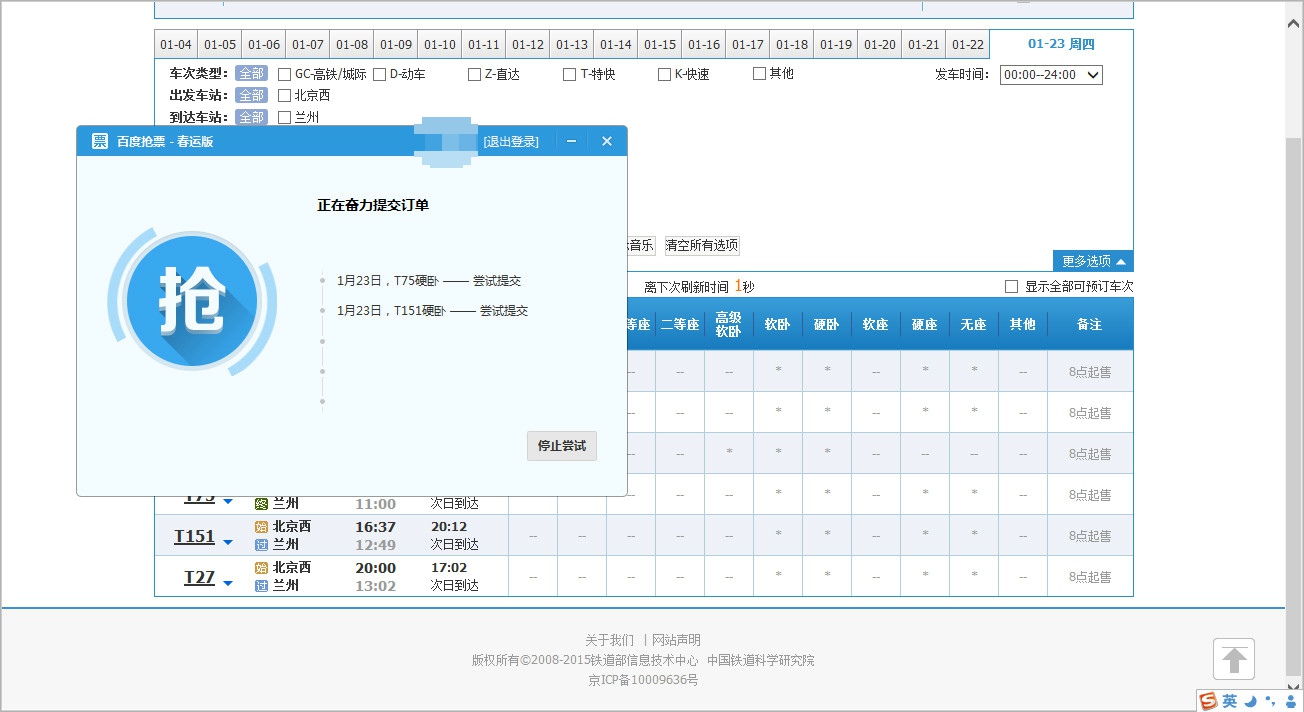Click the 硬卧 column header

[826, 324]
